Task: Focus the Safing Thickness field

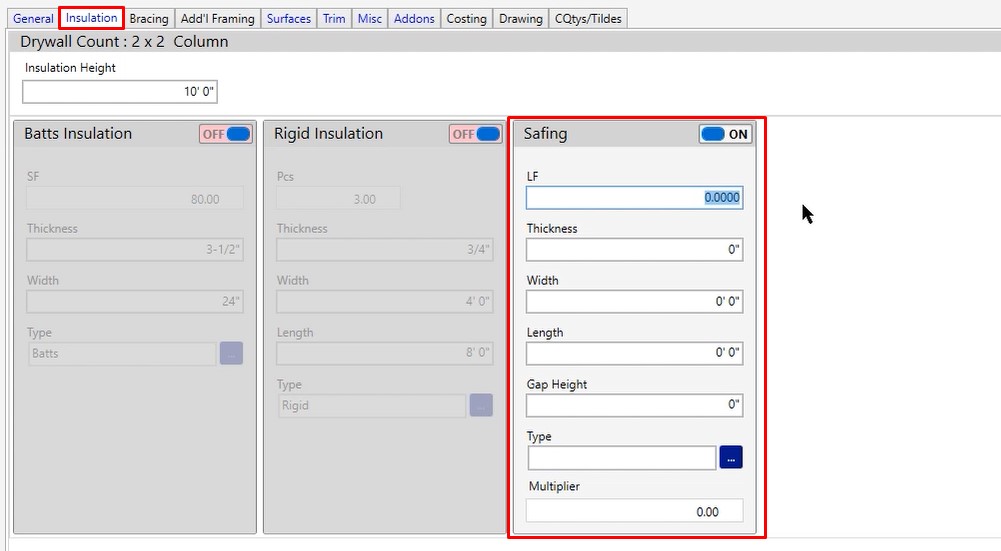Action: click(634, 250)
